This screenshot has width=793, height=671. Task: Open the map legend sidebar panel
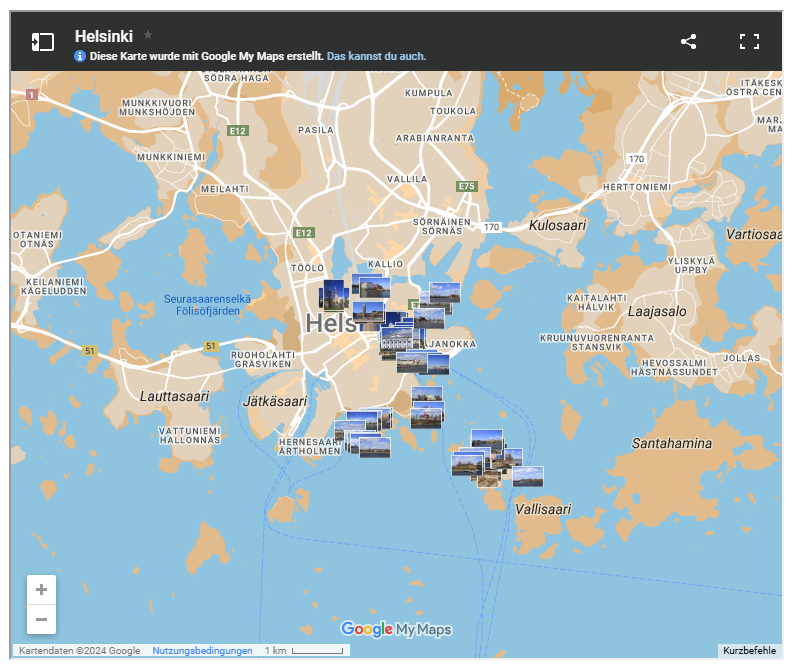[x=42, y=42]
